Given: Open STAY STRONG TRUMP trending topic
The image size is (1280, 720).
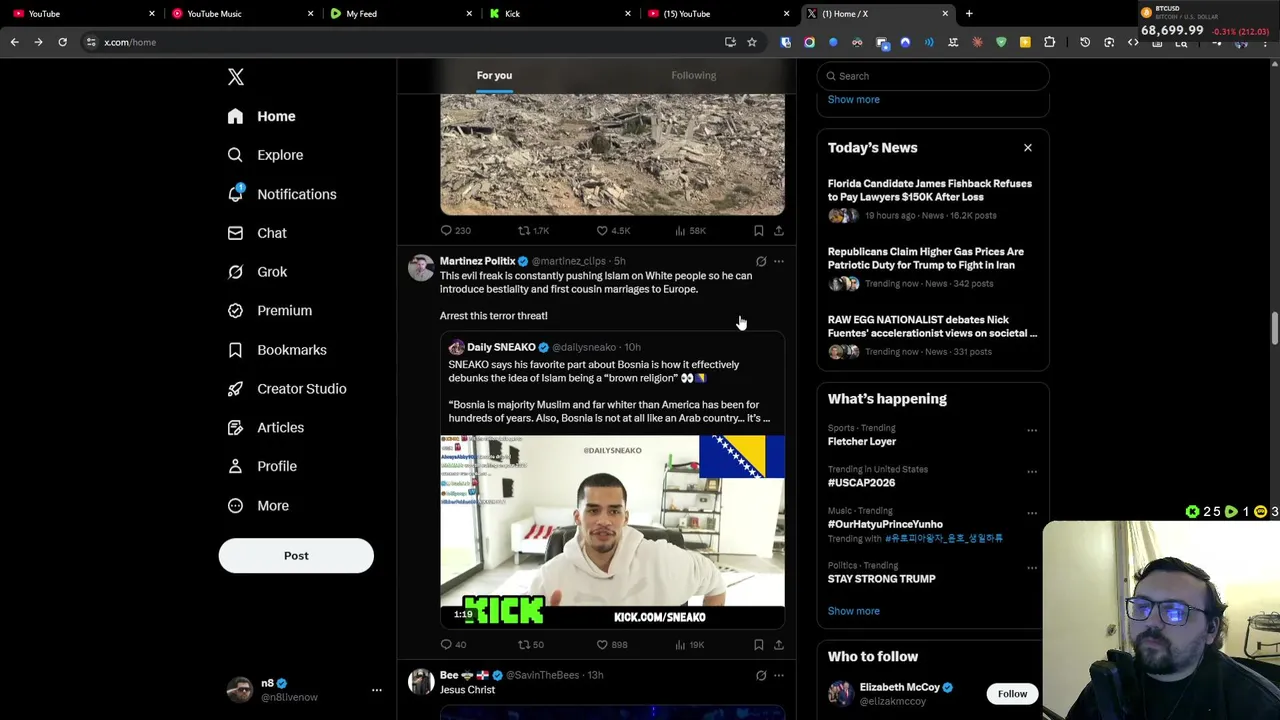Looking at the screenshot, I should [x=882, y=579].
